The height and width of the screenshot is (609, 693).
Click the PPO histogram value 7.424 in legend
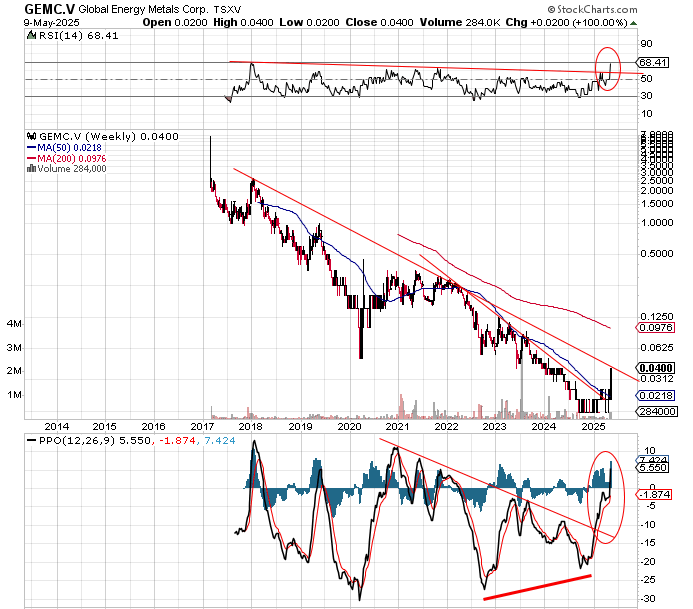tap(220, 441)
